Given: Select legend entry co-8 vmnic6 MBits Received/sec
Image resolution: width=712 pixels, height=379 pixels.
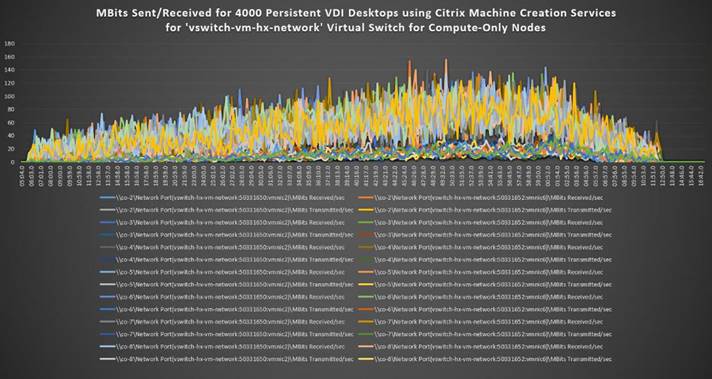Looking at the screenshot, I should click(x=480, y=347).
